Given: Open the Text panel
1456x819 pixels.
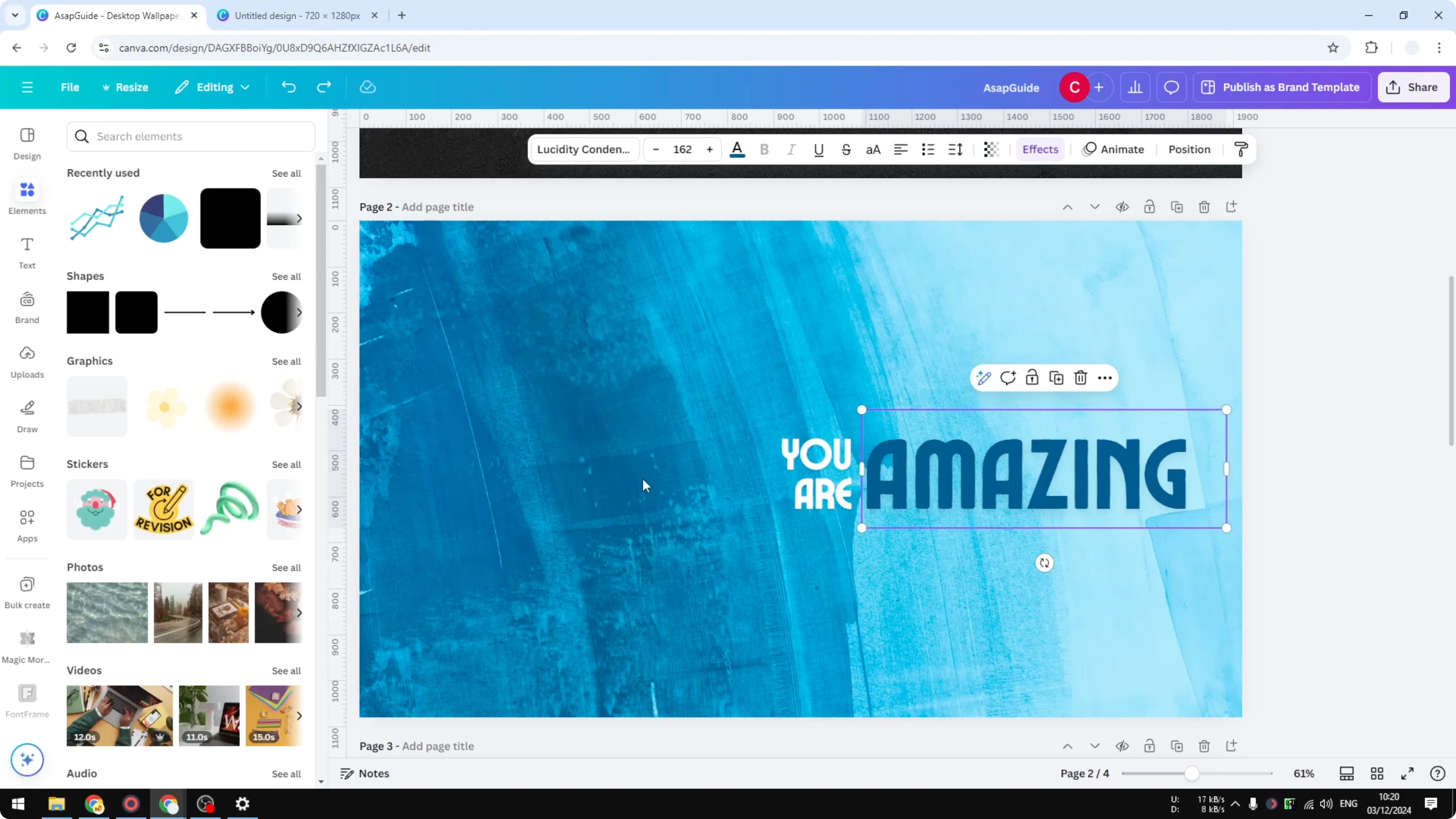Looking at the screenshot, I should click(27, 252).
